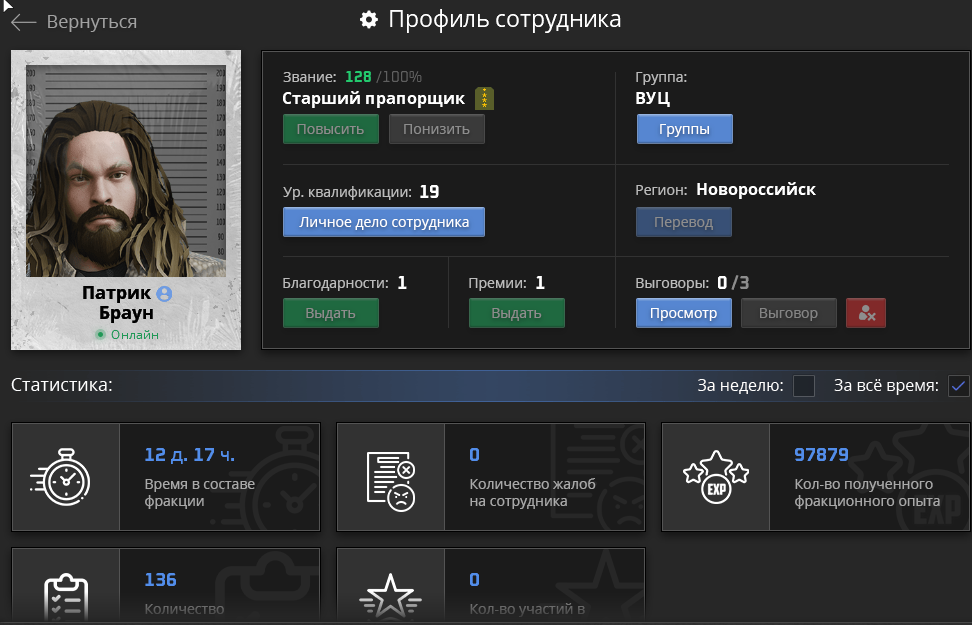Click the back arrow icon
Image resolution: width=972 pixels, height=625 pixels.
(x=24, y=22)
